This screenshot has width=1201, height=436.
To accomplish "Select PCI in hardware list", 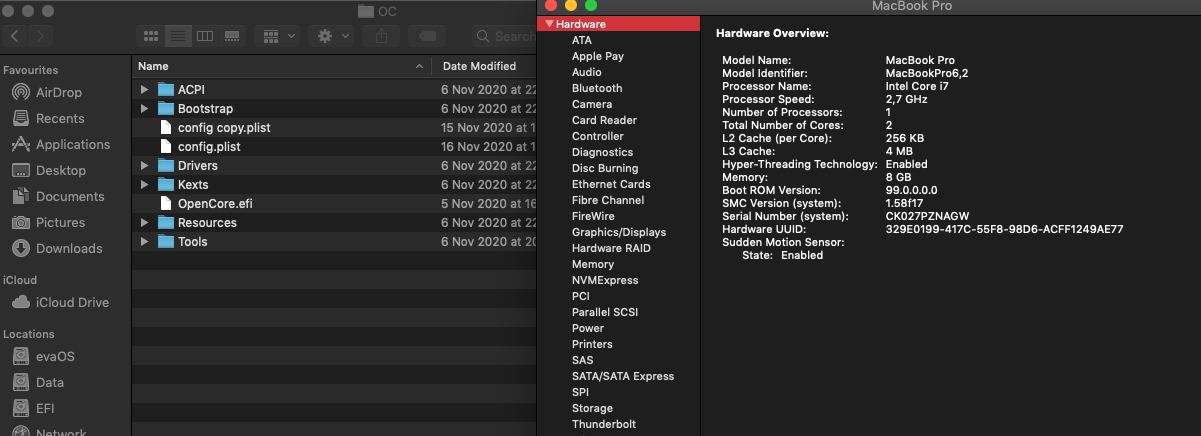I will (x=581, y=296).
